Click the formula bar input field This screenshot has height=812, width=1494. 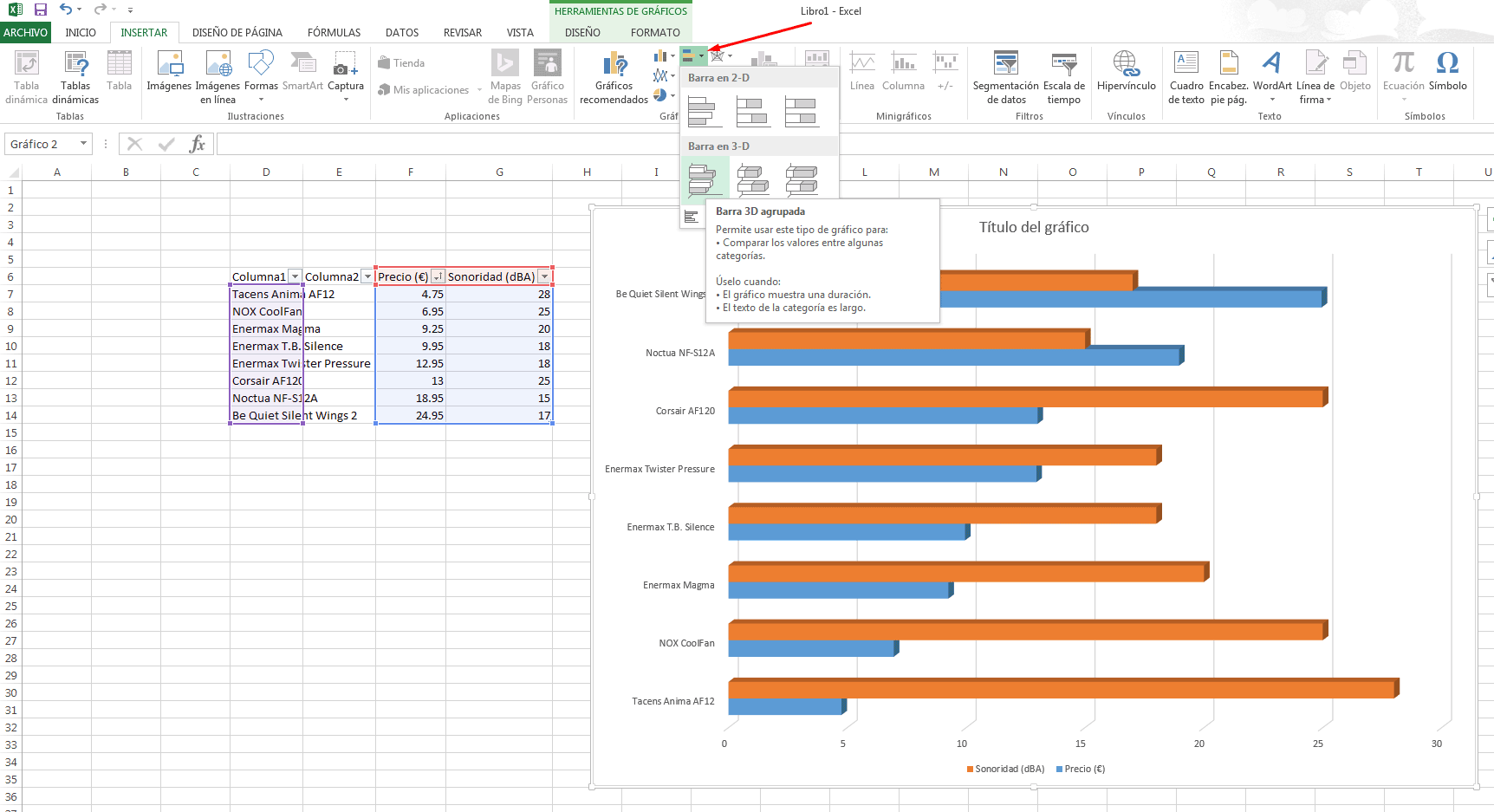pos(854,144)
